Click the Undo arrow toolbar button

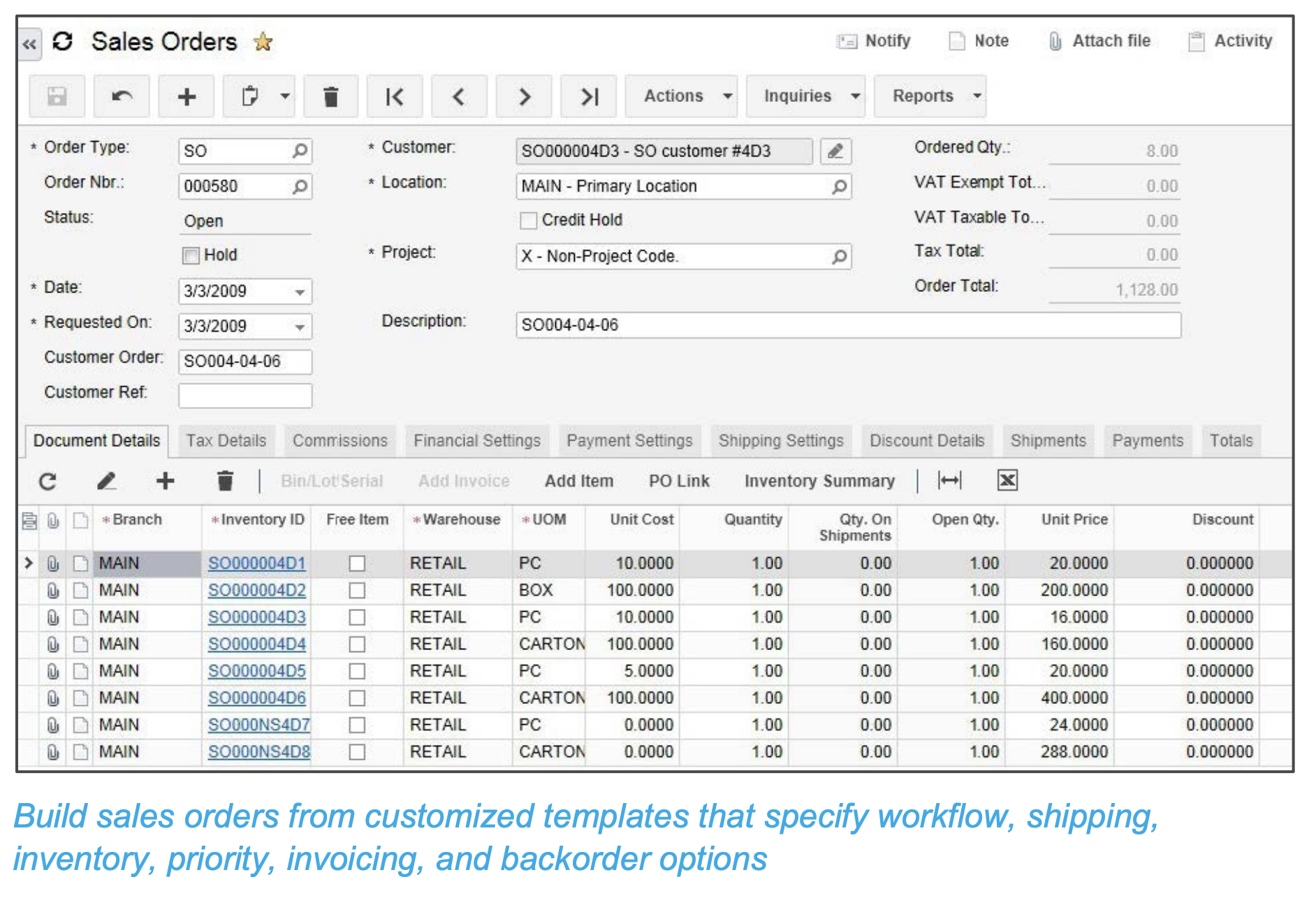[x=122, y=96]
